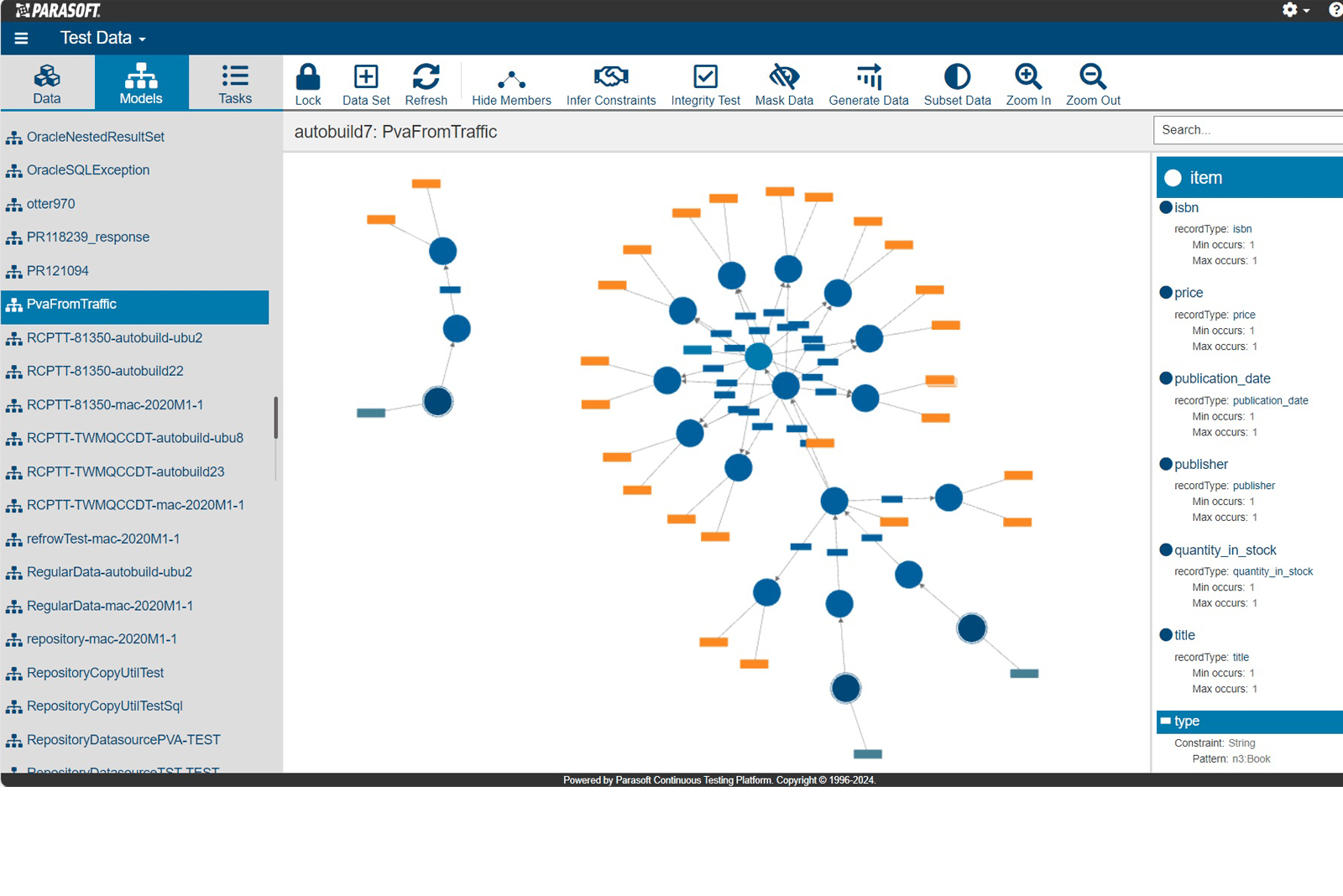Viewport: 1343px width, 896px height.
Task: Open the Generate Data tool
Action: coord(868,83)
